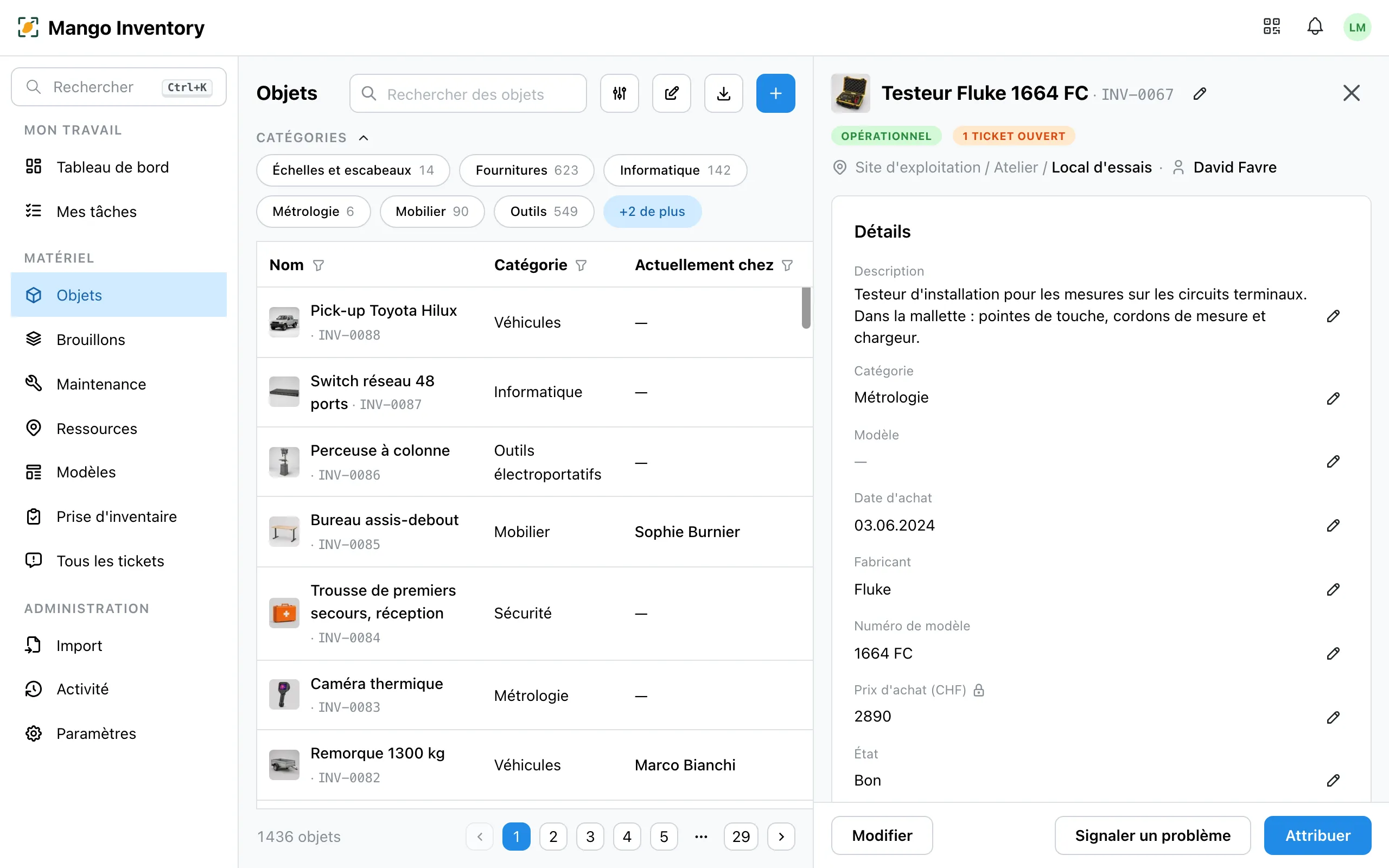Click the Attribuer button
The image size is (1389, 868).
pos(1317,835)
